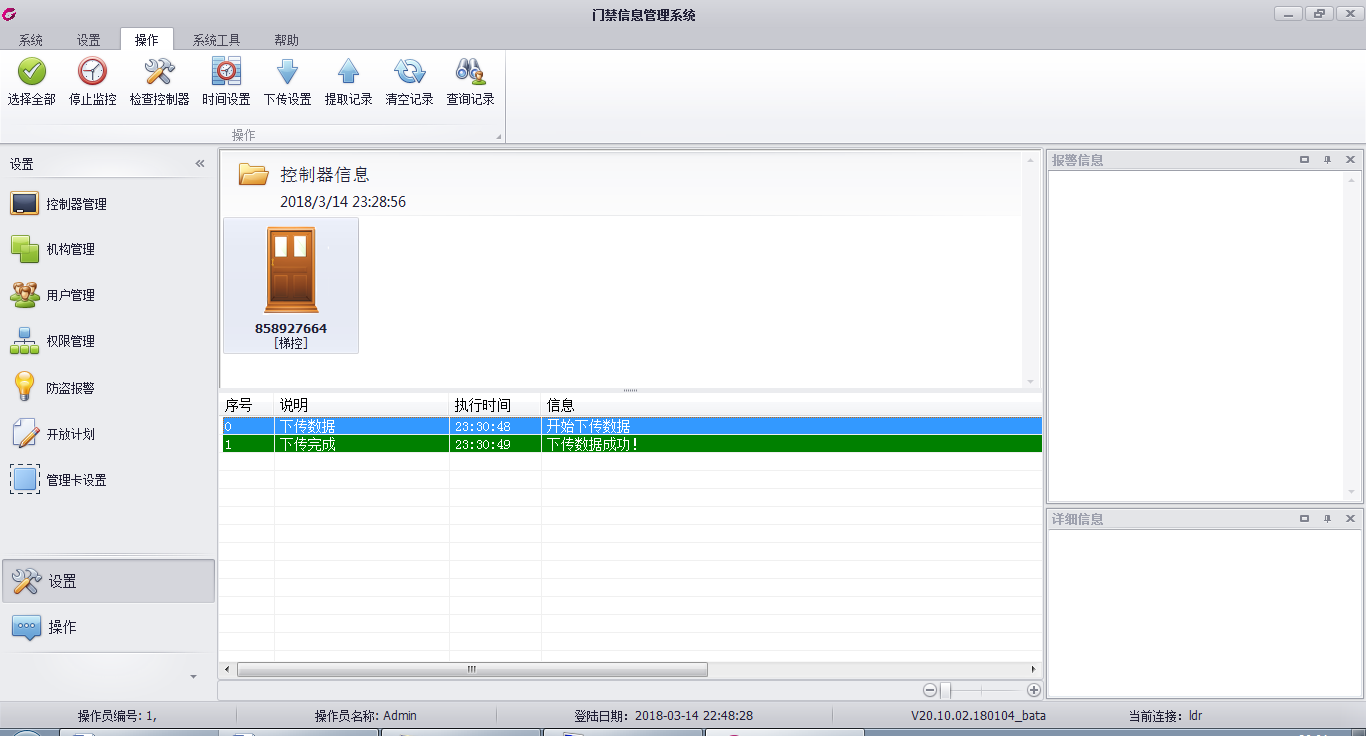Click controller panel scroll down arrow
Image resolution: width=1366 pixels, height=736 pixels.
[1031, 381]
